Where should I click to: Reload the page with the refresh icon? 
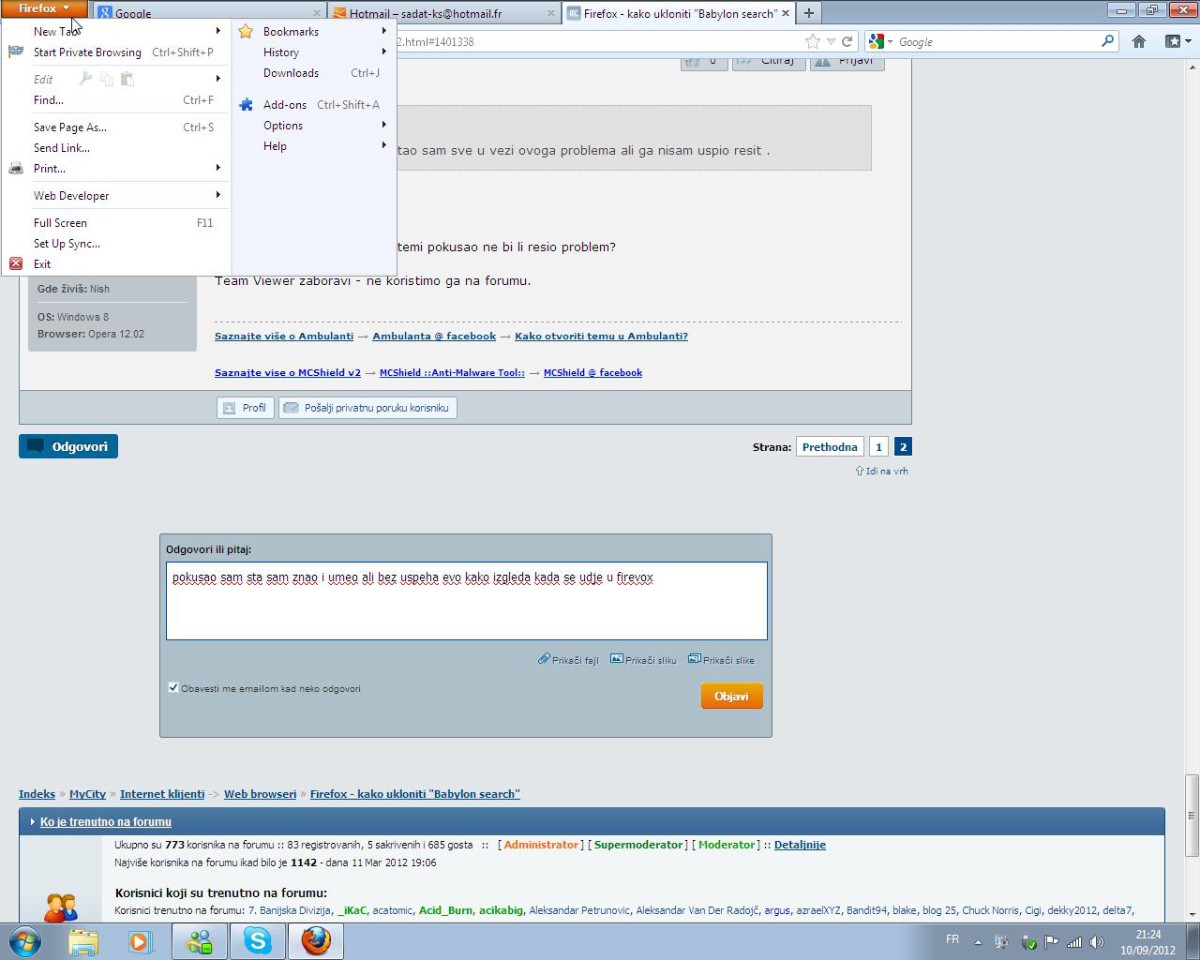(847, 42)
